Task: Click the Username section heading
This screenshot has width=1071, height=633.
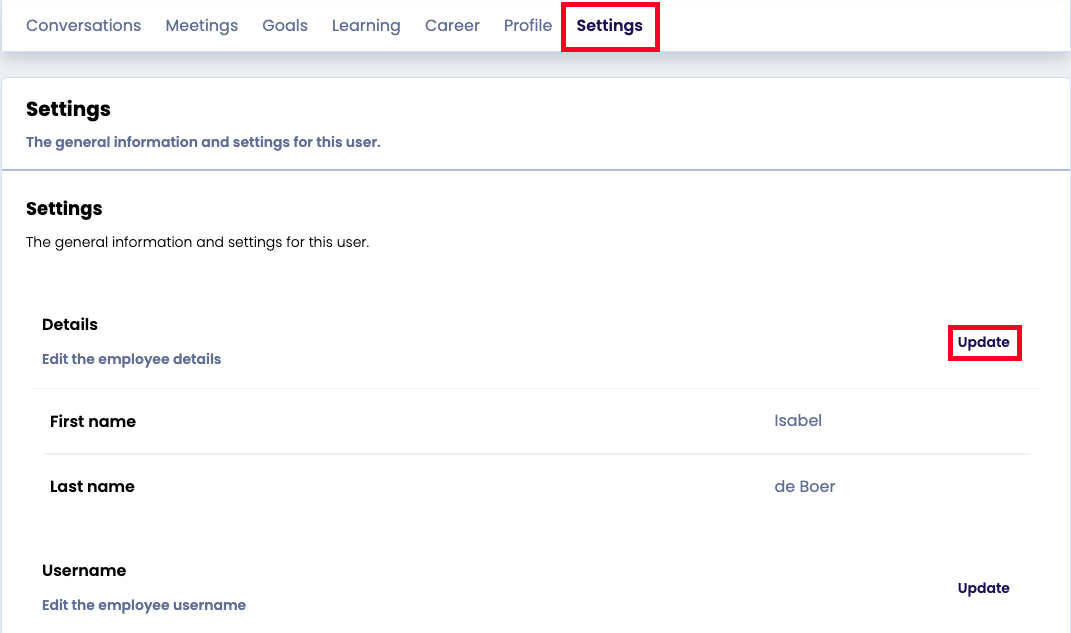Action: click(84, 571)
